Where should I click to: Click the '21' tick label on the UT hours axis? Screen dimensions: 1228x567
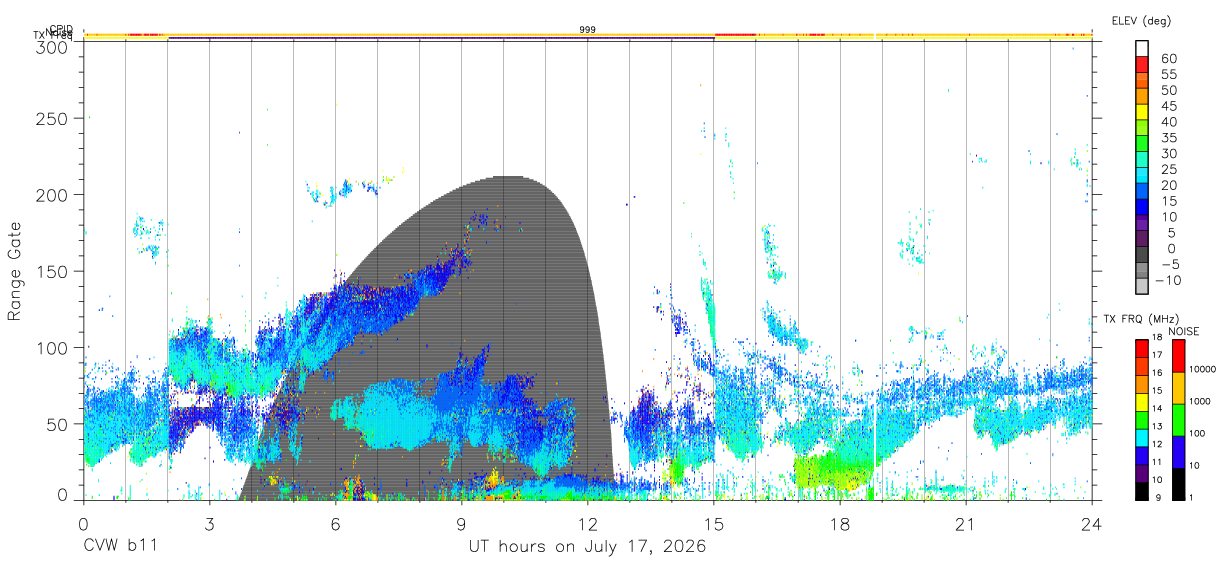pyautogui.click(x=966, y=524)
